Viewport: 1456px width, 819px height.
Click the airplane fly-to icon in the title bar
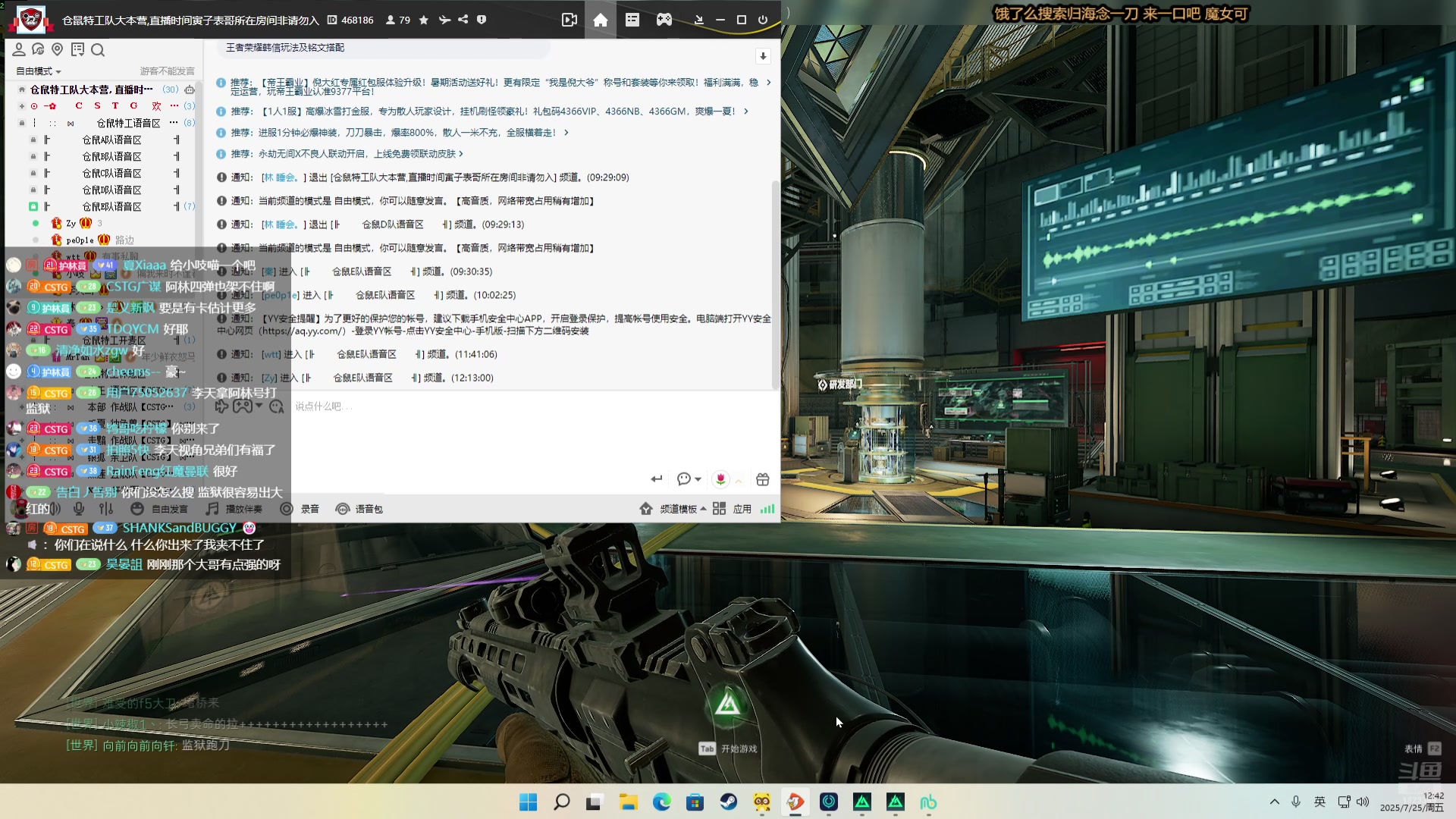(x=444, y=20)
